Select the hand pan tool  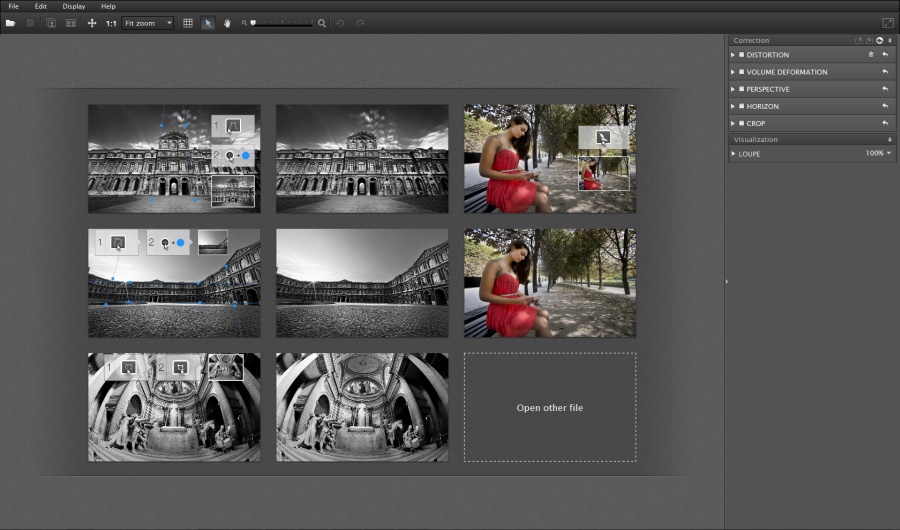(227, 23)
